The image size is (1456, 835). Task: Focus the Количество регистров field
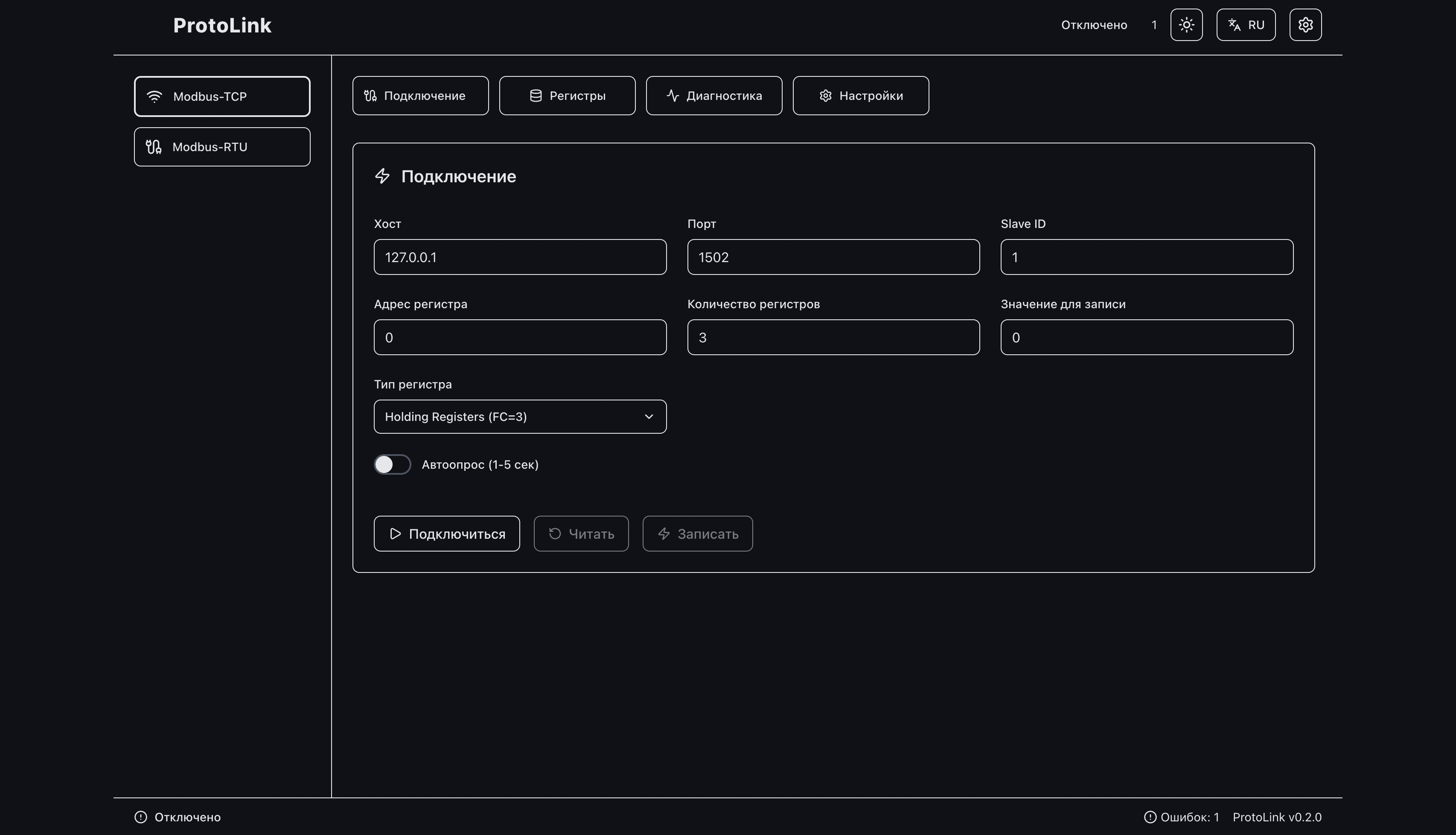[833, 337]
